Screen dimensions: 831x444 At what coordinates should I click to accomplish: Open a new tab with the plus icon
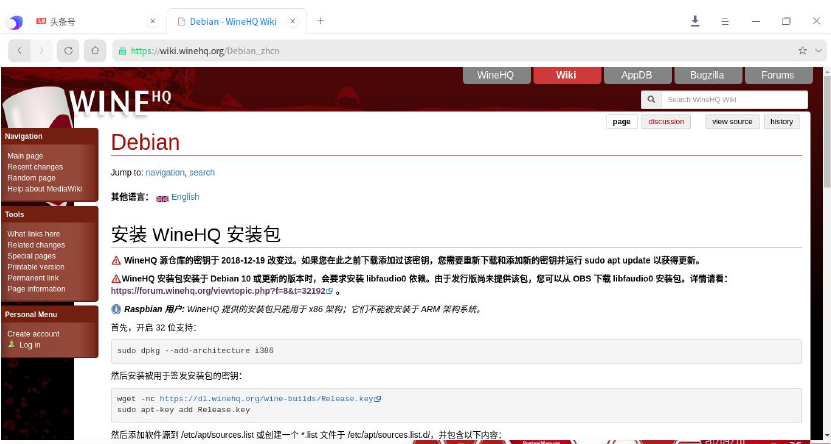(320, 21)
